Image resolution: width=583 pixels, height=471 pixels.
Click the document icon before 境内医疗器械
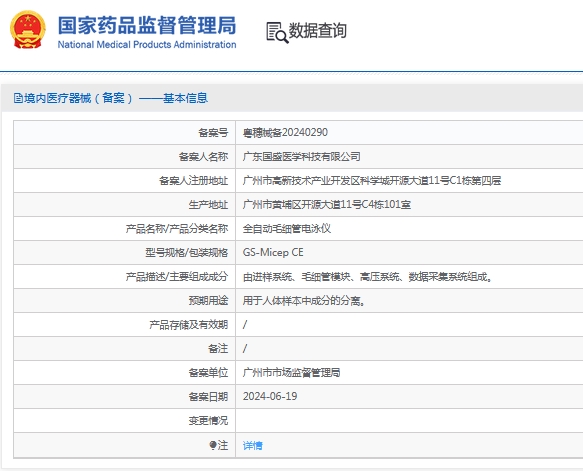18,99
